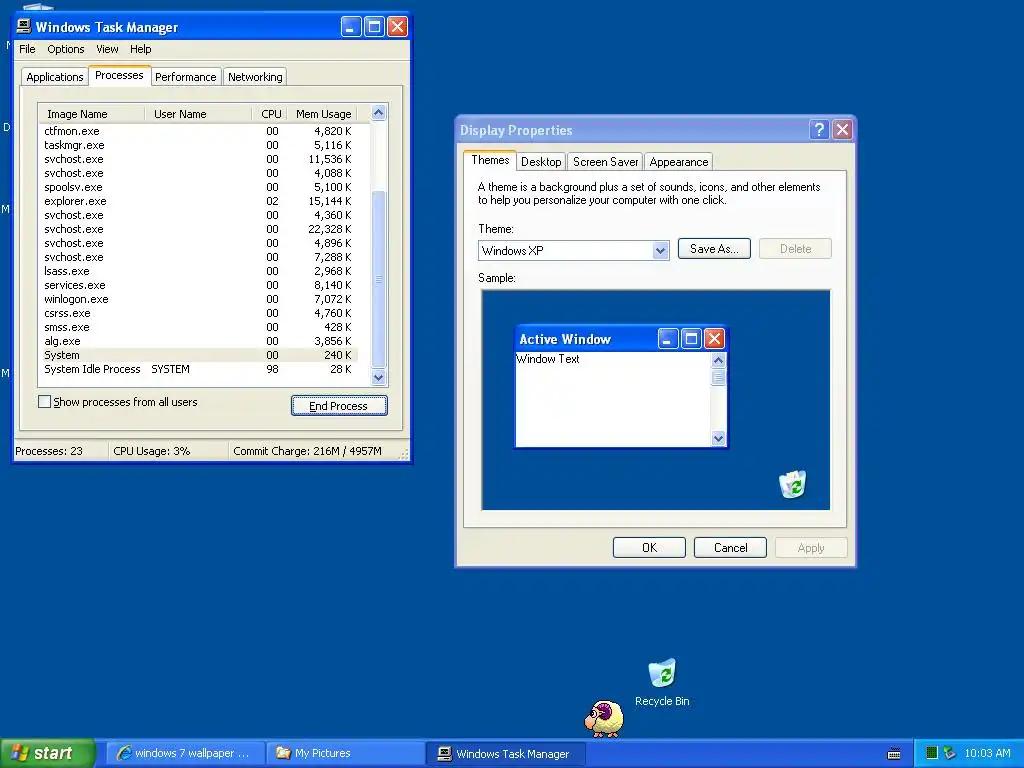Select the ctfmon.exe process
The height and width of the screenshot is (768, 1024).
pos(198,131)
